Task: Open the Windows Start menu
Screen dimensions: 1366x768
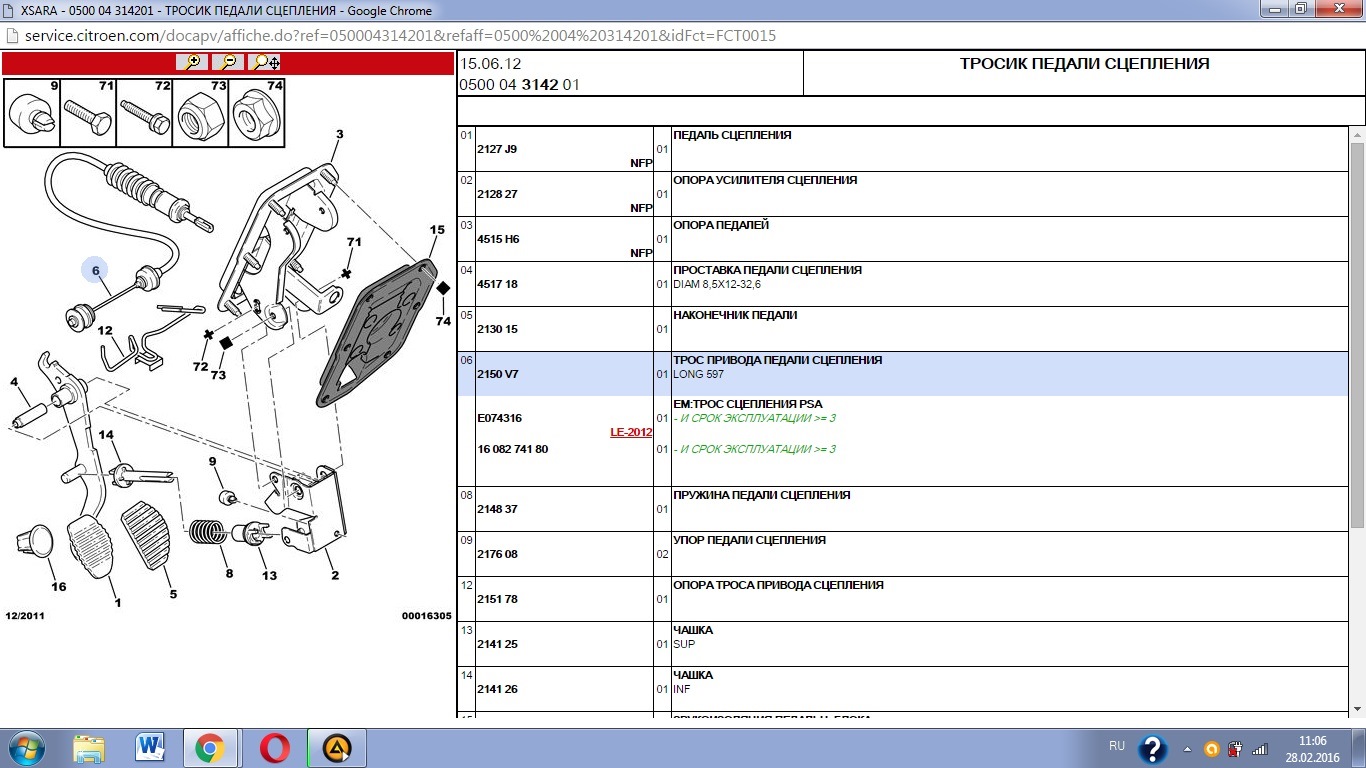Action: [27, 748]
